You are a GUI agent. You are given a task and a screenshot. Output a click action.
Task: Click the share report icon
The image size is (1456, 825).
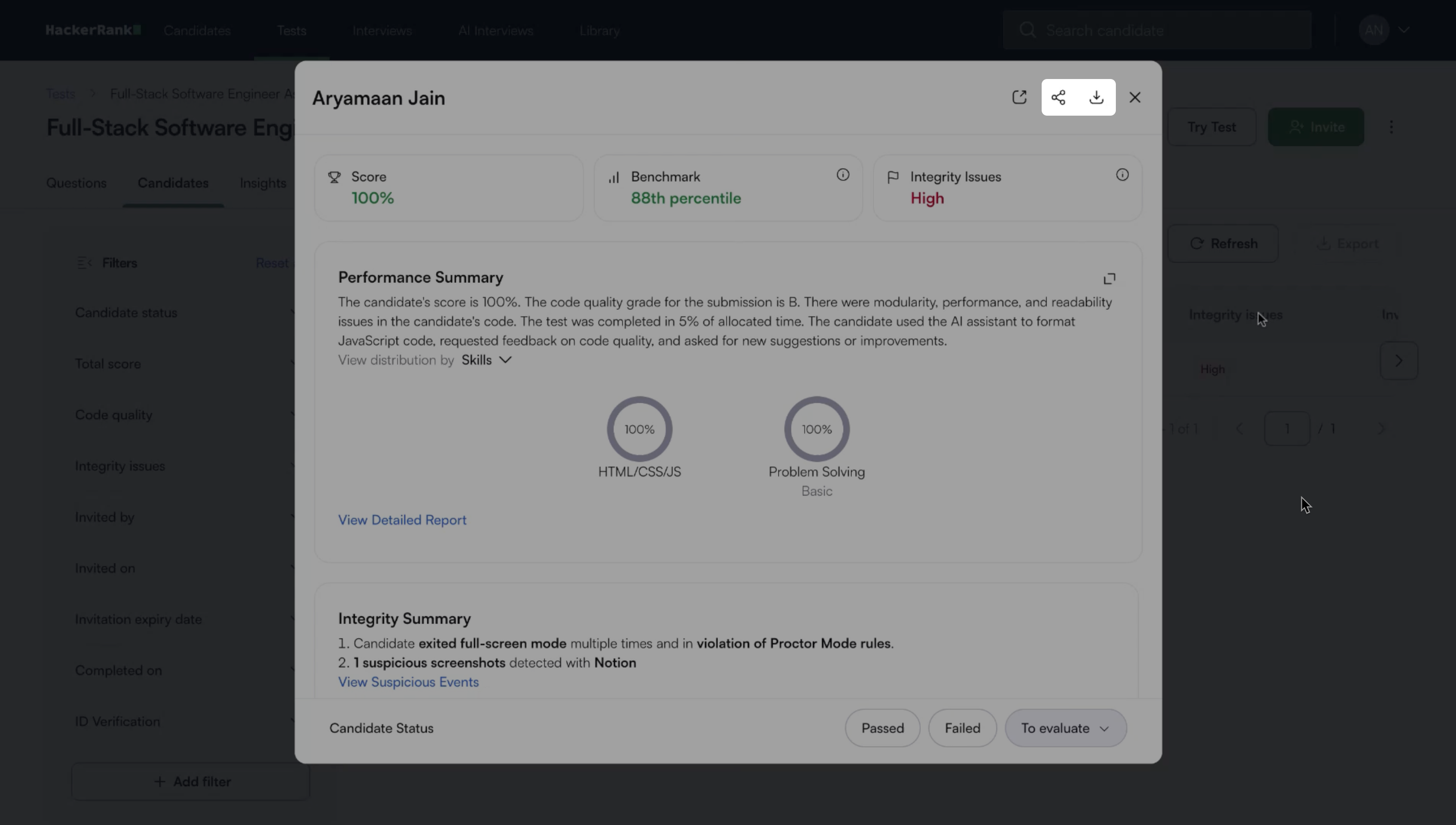1059,97
